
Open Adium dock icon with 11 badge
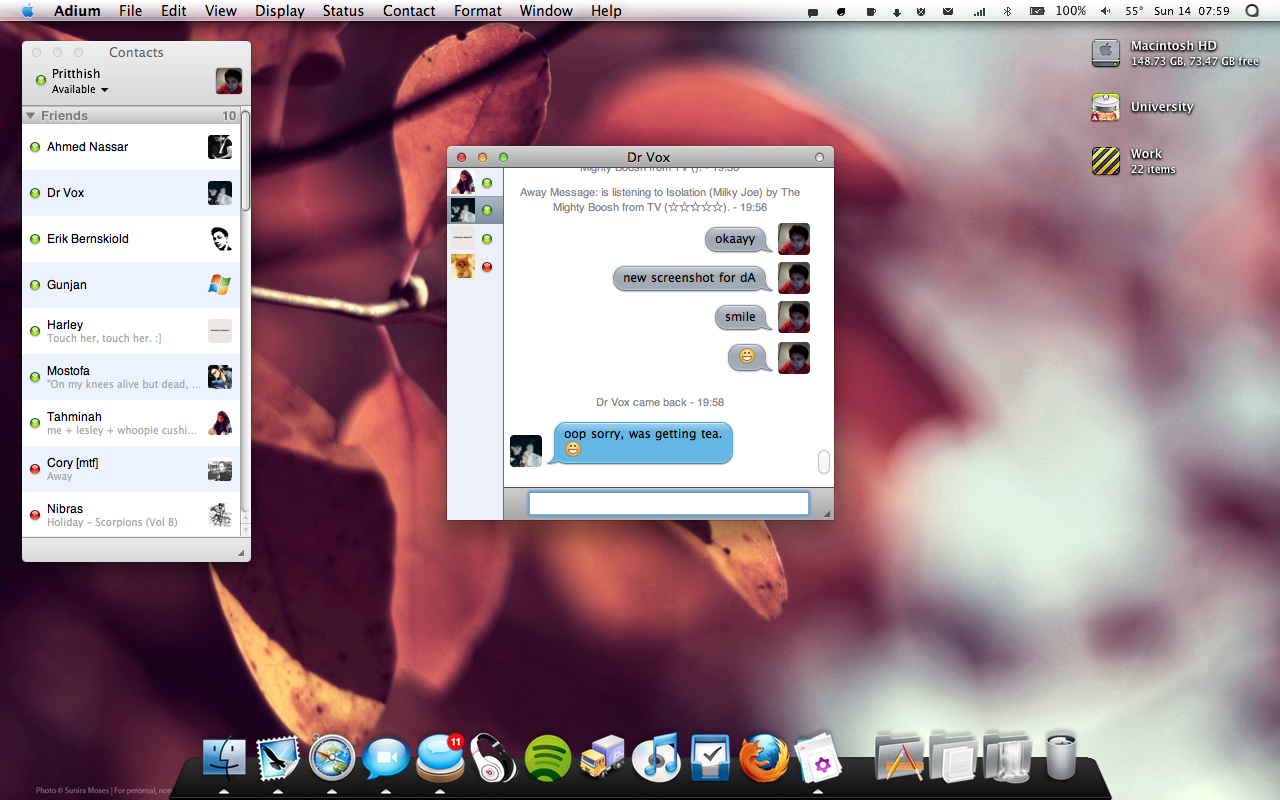440,758
